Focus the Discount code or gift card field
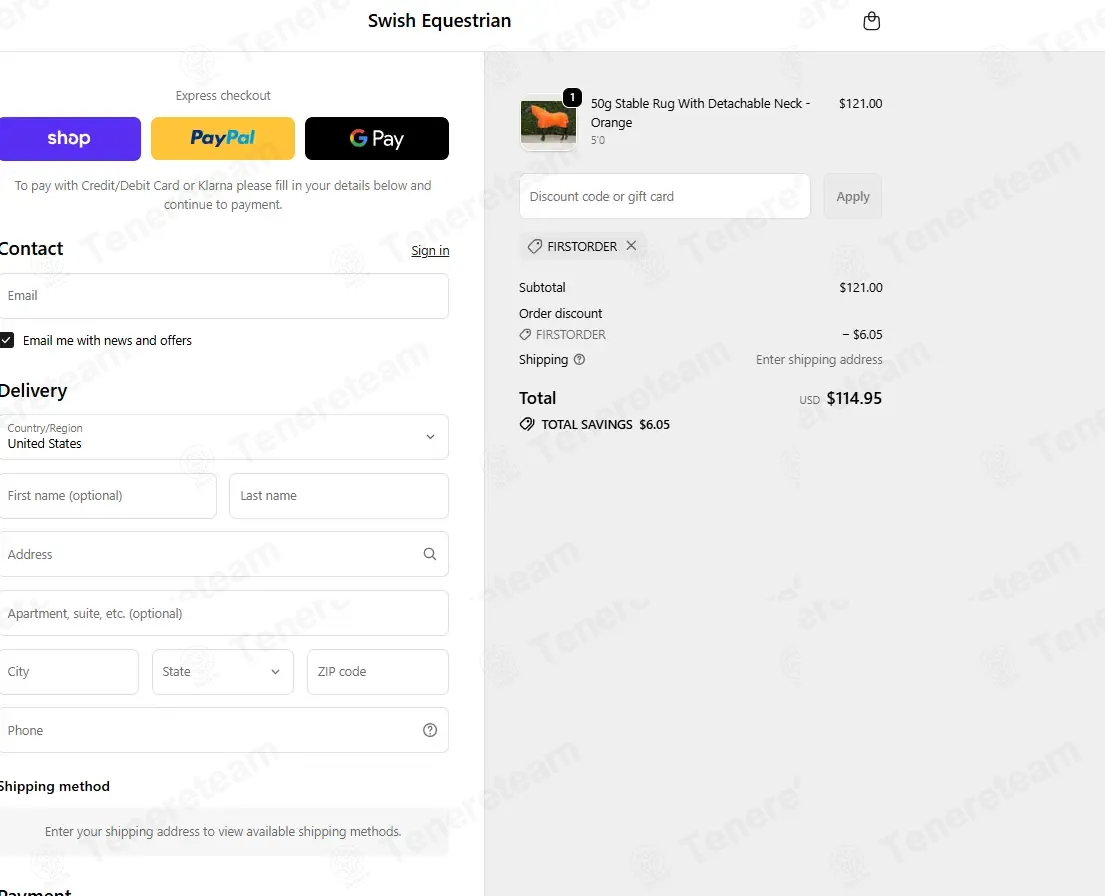The height and width of the screenshot is (896, 1105). click(665, 196)
